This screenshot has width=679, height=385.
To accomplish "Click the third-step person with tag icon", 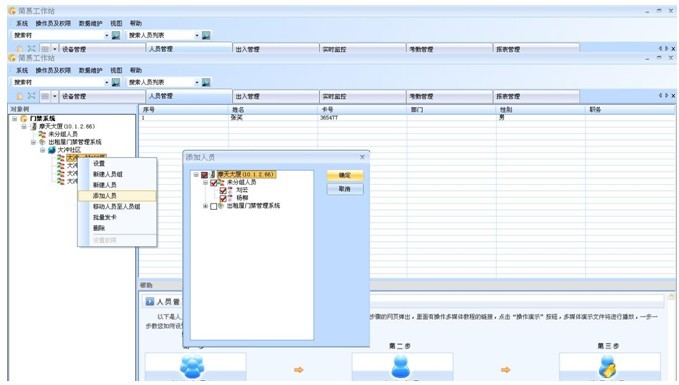I will (608, 366).
